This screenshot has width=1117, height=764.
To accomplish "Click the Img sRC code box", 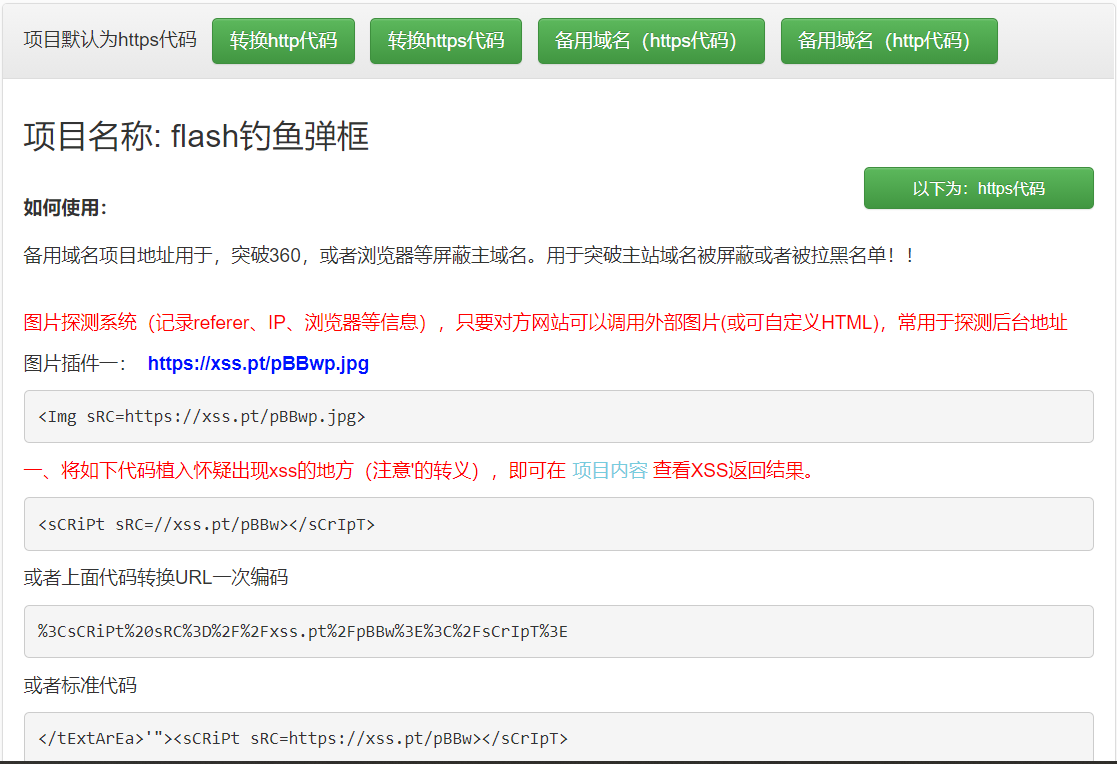I will pyautogui.click(x=558, y=416).
